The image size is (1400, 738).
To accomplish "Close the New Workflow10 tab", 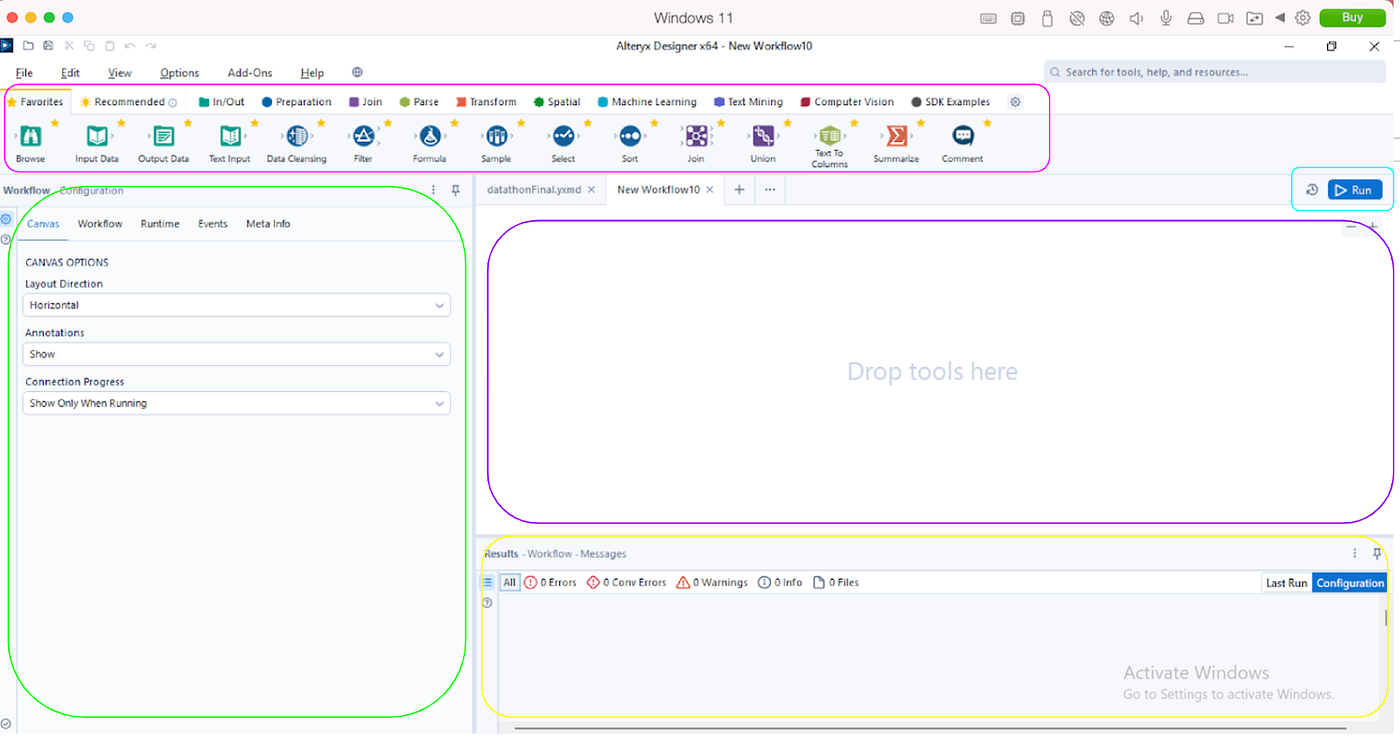I will pyautogui.click(x=710, y=190).
